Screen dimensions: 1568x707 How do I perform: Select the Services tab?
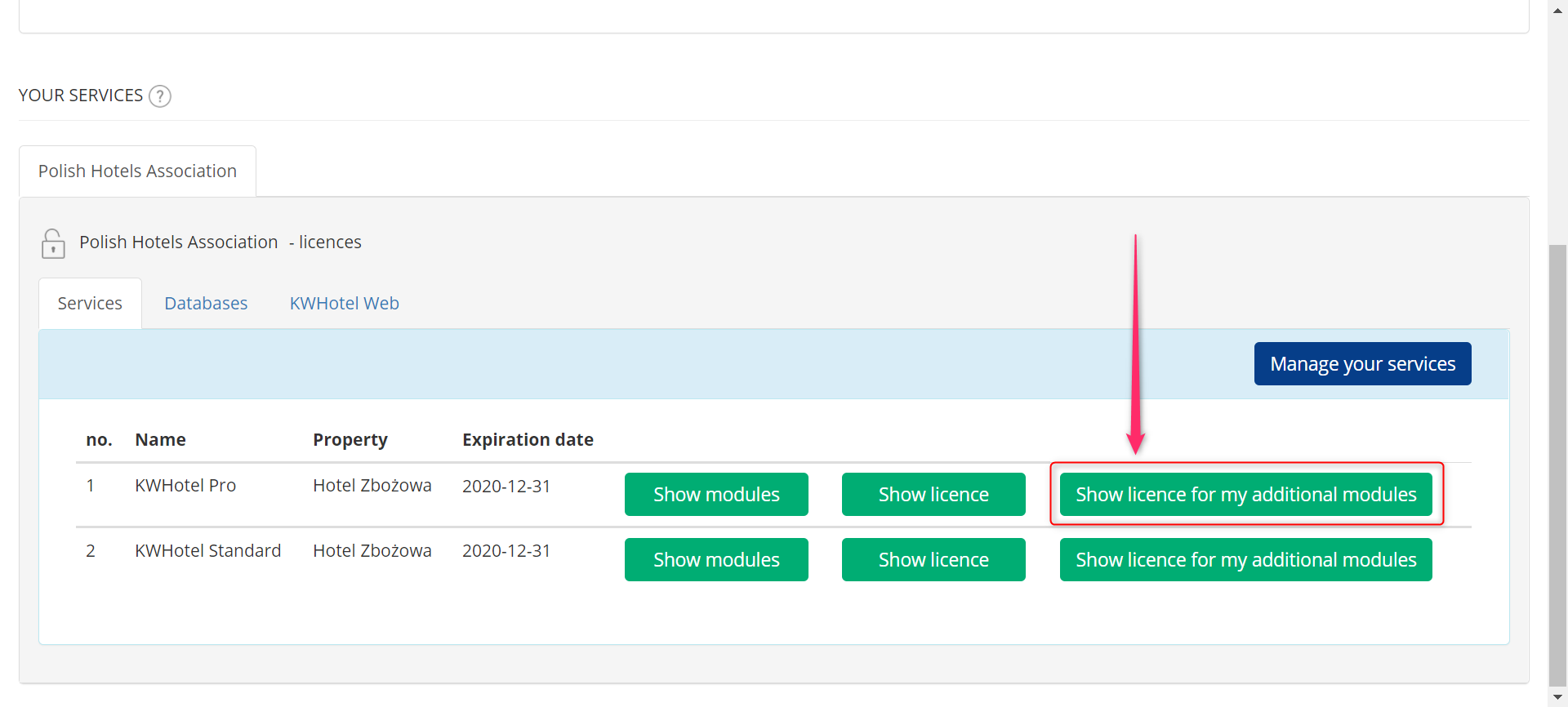pyautogui.click(x=90, y=304)
